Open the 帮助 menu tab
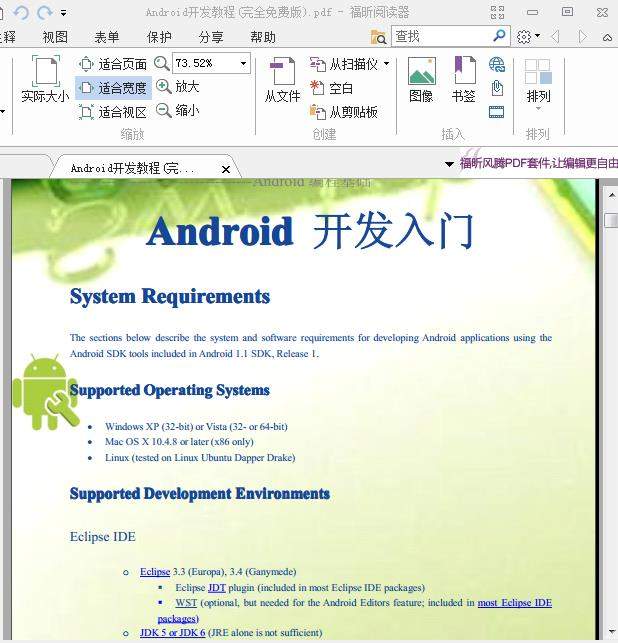The image size is (618, 643). tap(263, 37)
